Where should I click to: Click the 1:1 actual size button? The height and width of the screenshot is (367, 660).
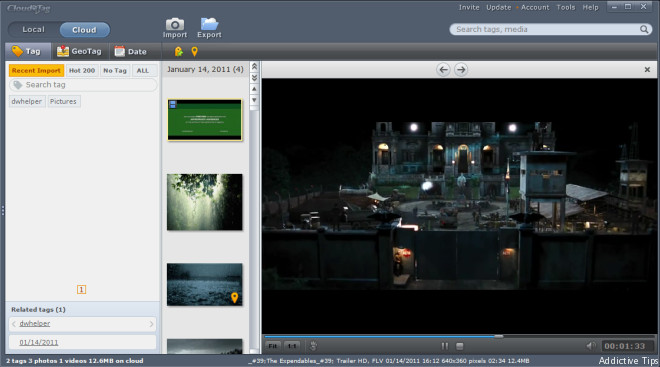click(x=292, y=346)
